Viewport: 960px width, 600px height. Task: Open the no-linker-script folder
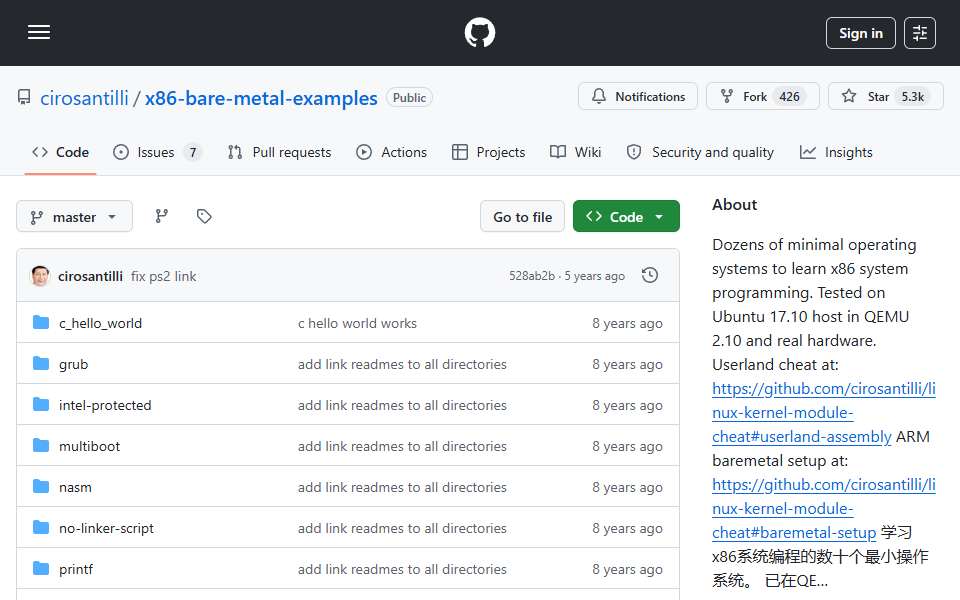(107, 528)
